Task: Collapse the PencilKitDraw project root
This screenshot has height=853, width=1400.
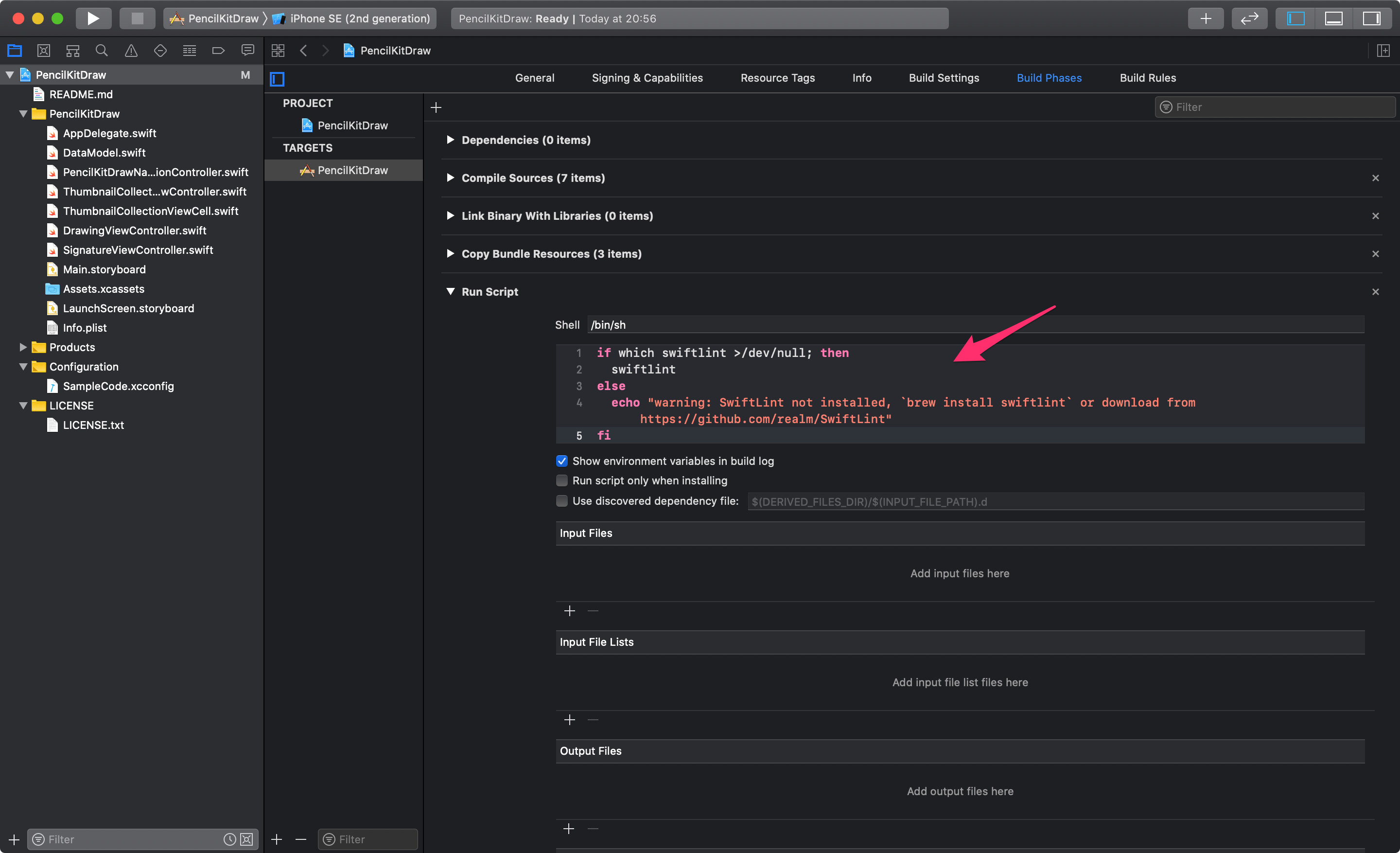Action: [x=10, y=75]
